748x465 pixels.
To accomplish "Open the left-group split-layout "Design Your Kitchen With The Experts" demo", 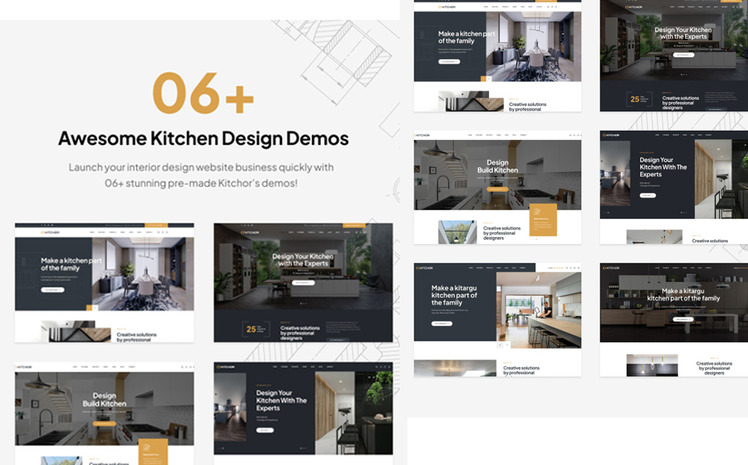I will pos(303,413).
